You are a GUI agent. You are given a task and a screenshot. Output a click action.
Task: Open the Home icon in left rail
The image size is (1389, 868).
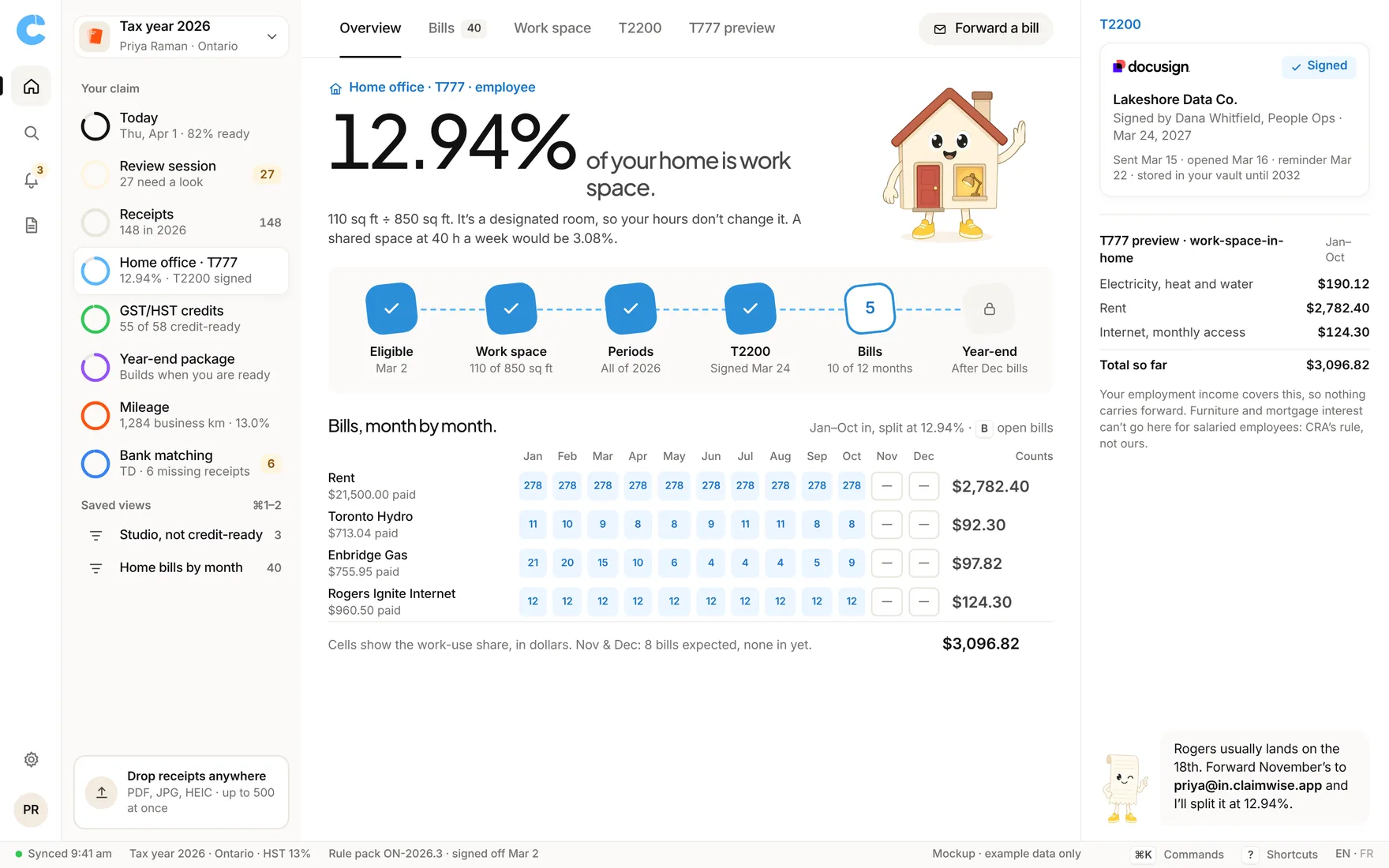pyautogui.click(x=31, y=86)
